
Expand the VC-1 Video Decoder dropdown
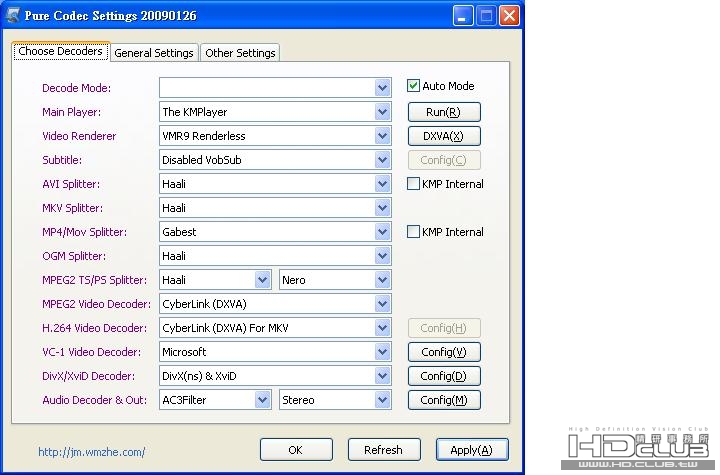point(382,351)
